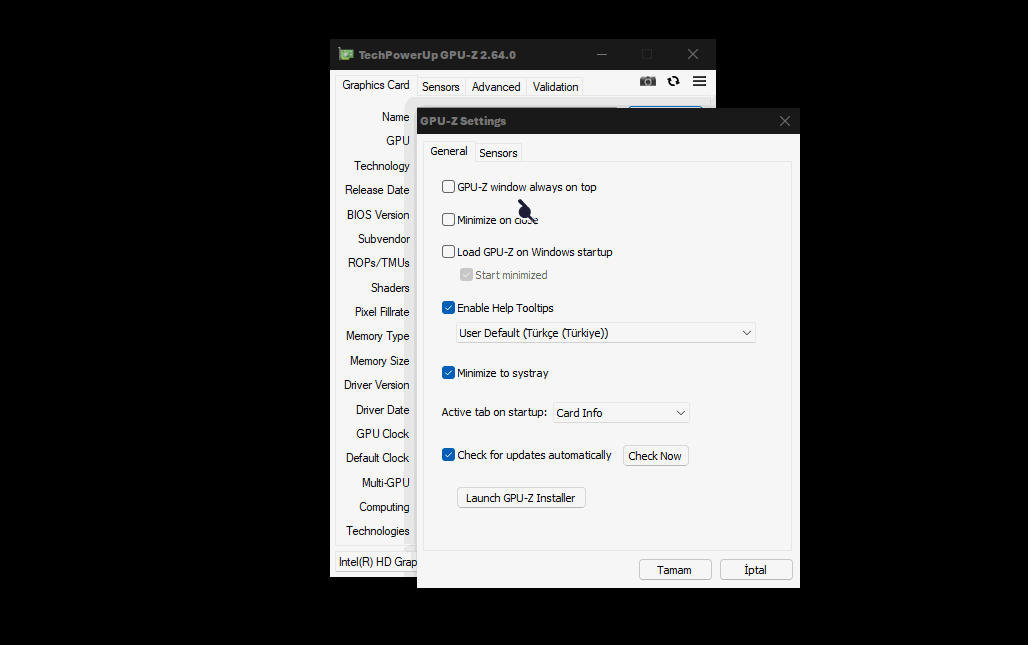The width and height of the screenshot is (1028, 645).
Task: Click the Driver Date label
Action: [x=382, y=410]
